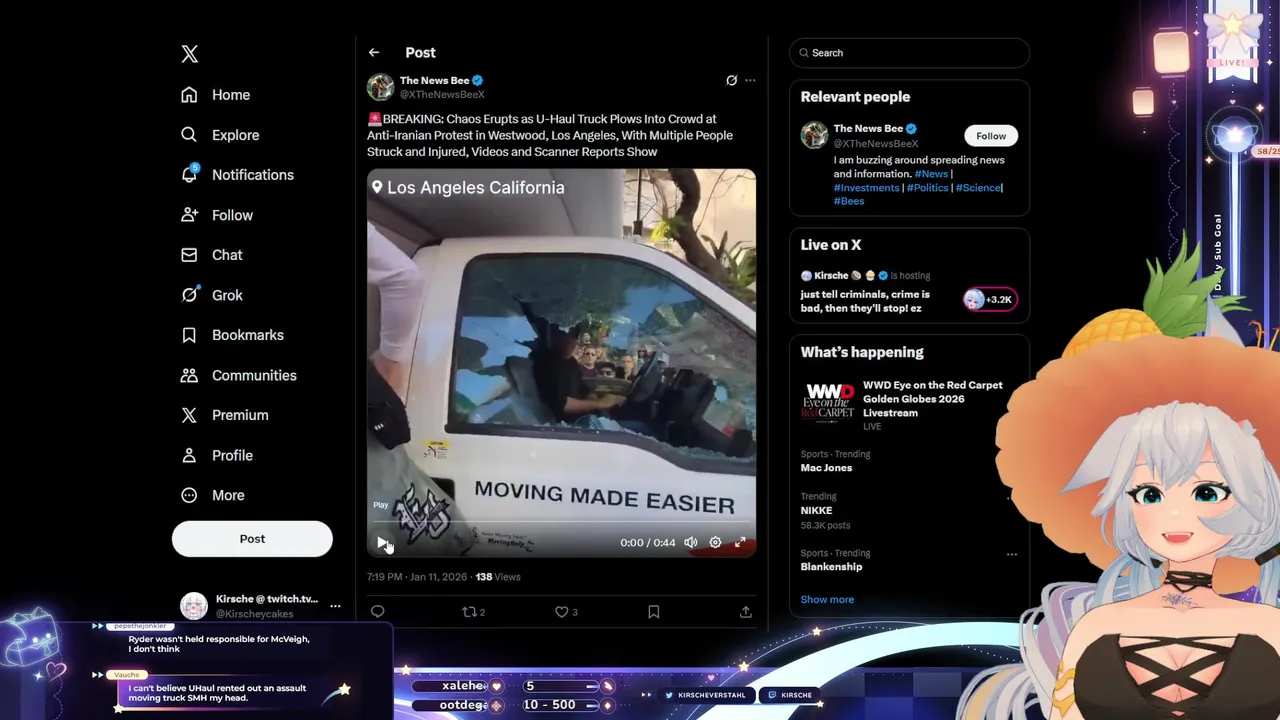Enter fullscreen video mode
The width and height of the screenshot is (1280, 720).
[740, 542]
